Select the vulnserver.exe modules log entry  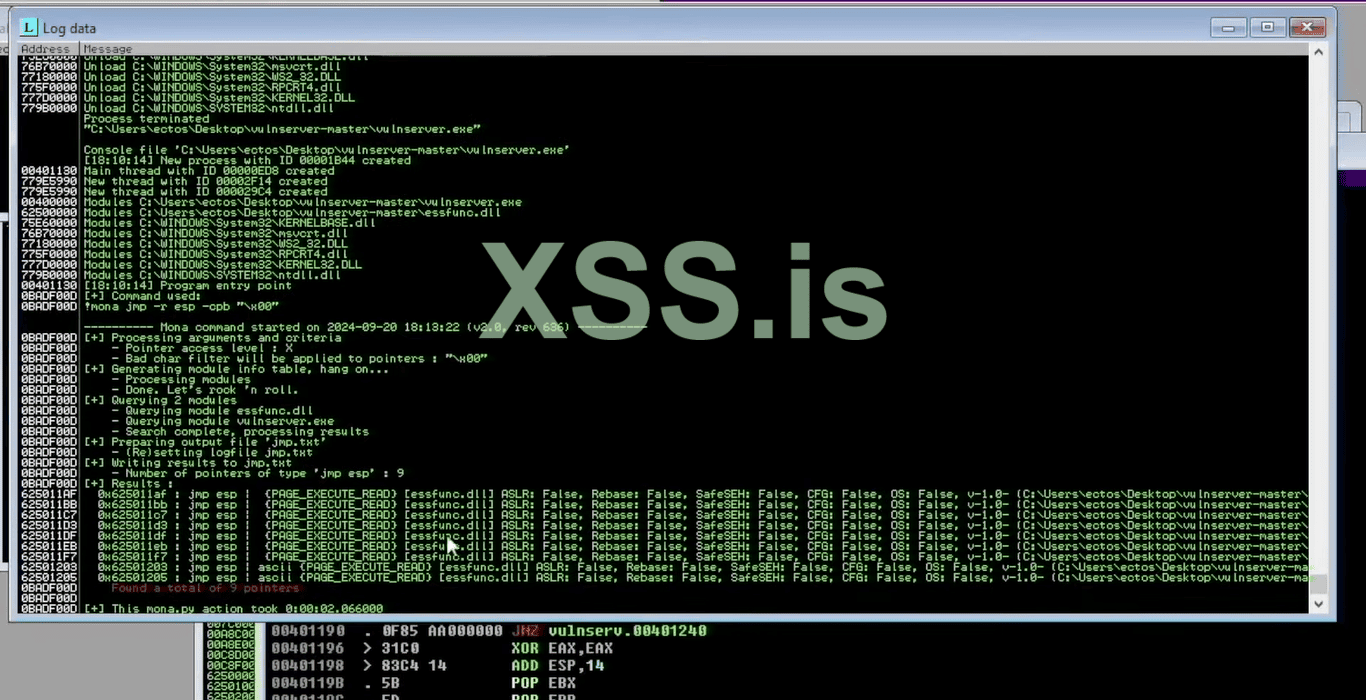pos(300,201)
